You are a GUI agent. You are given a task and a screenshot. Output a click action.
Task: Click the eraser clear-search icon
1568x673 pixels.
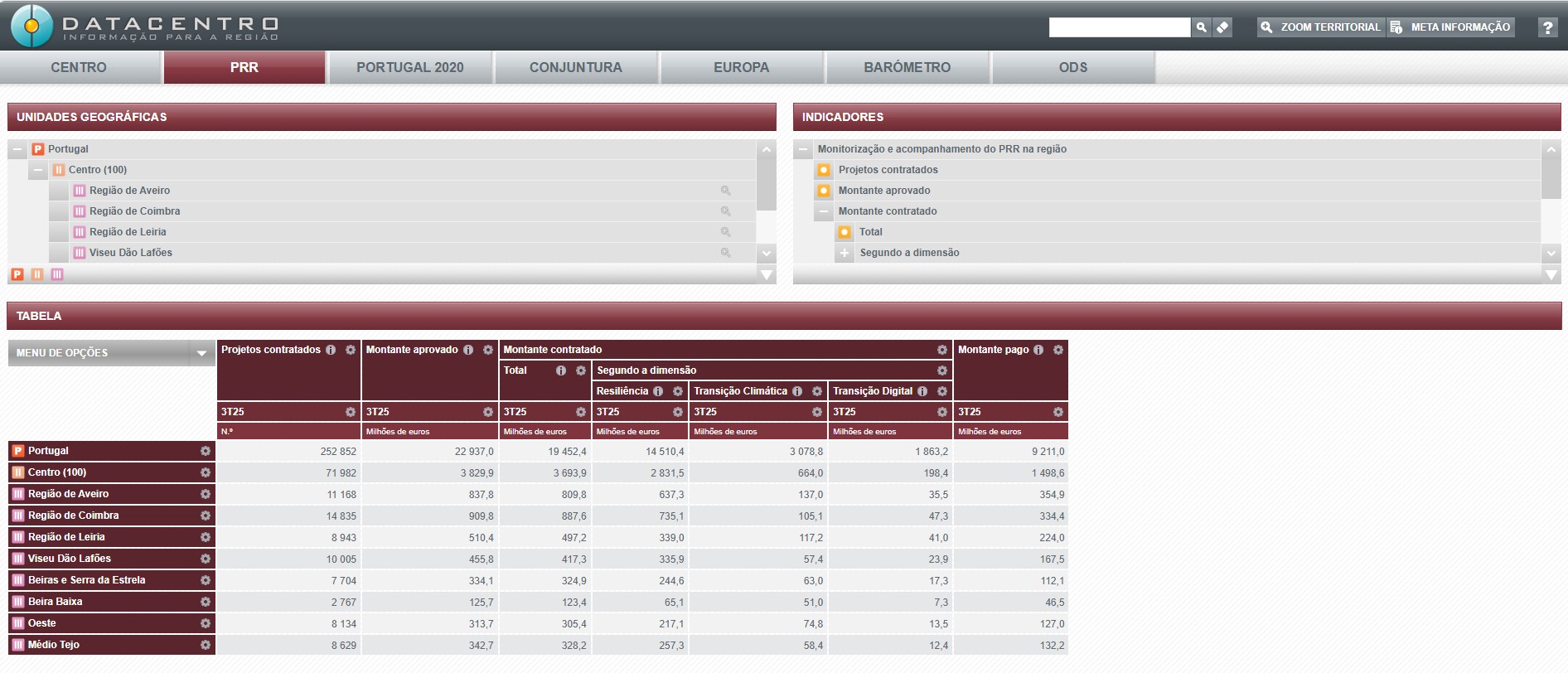(1222, 27)
